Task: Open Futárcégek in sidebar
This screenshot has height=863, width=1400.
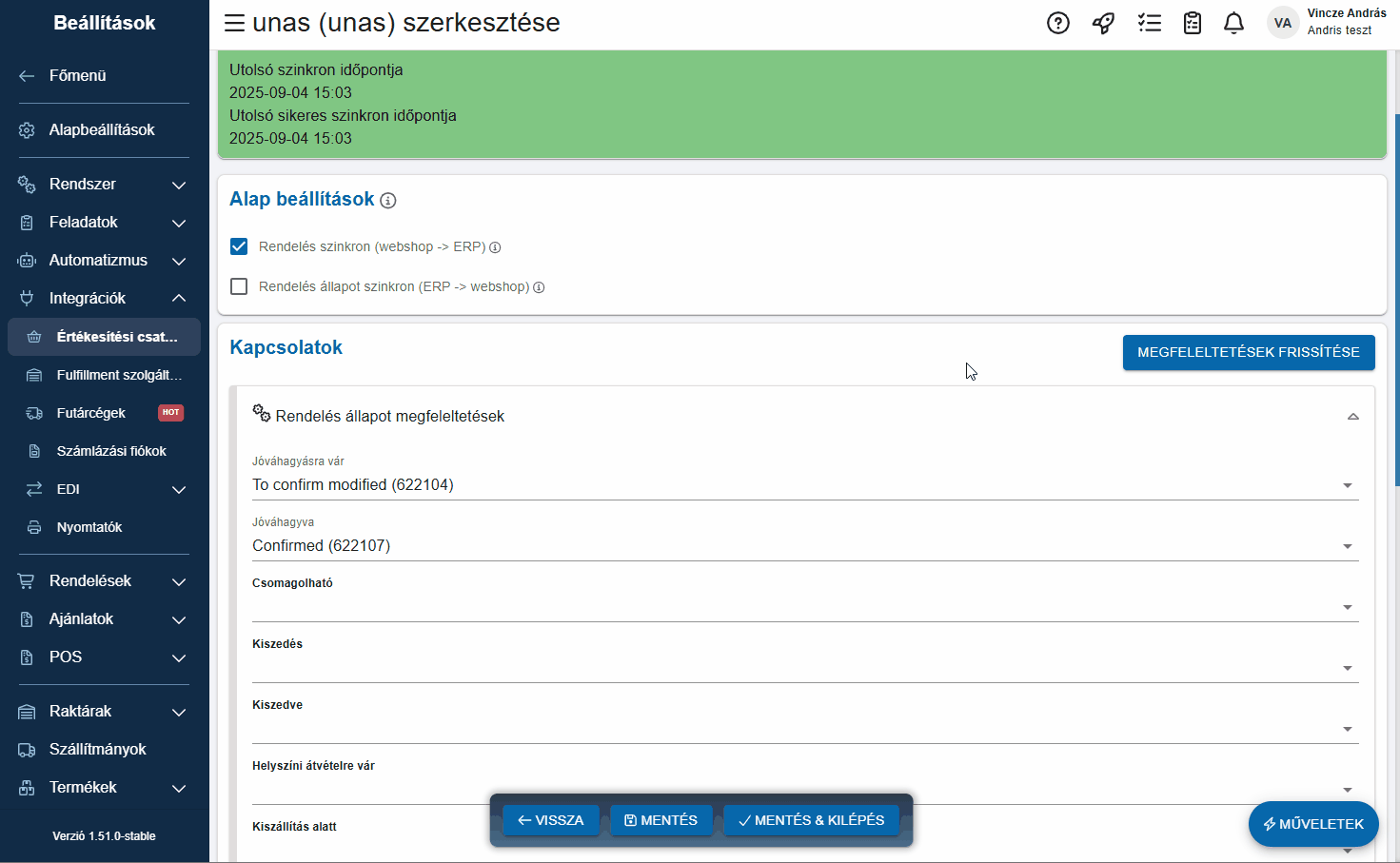Action: click(x=91, y=413)
